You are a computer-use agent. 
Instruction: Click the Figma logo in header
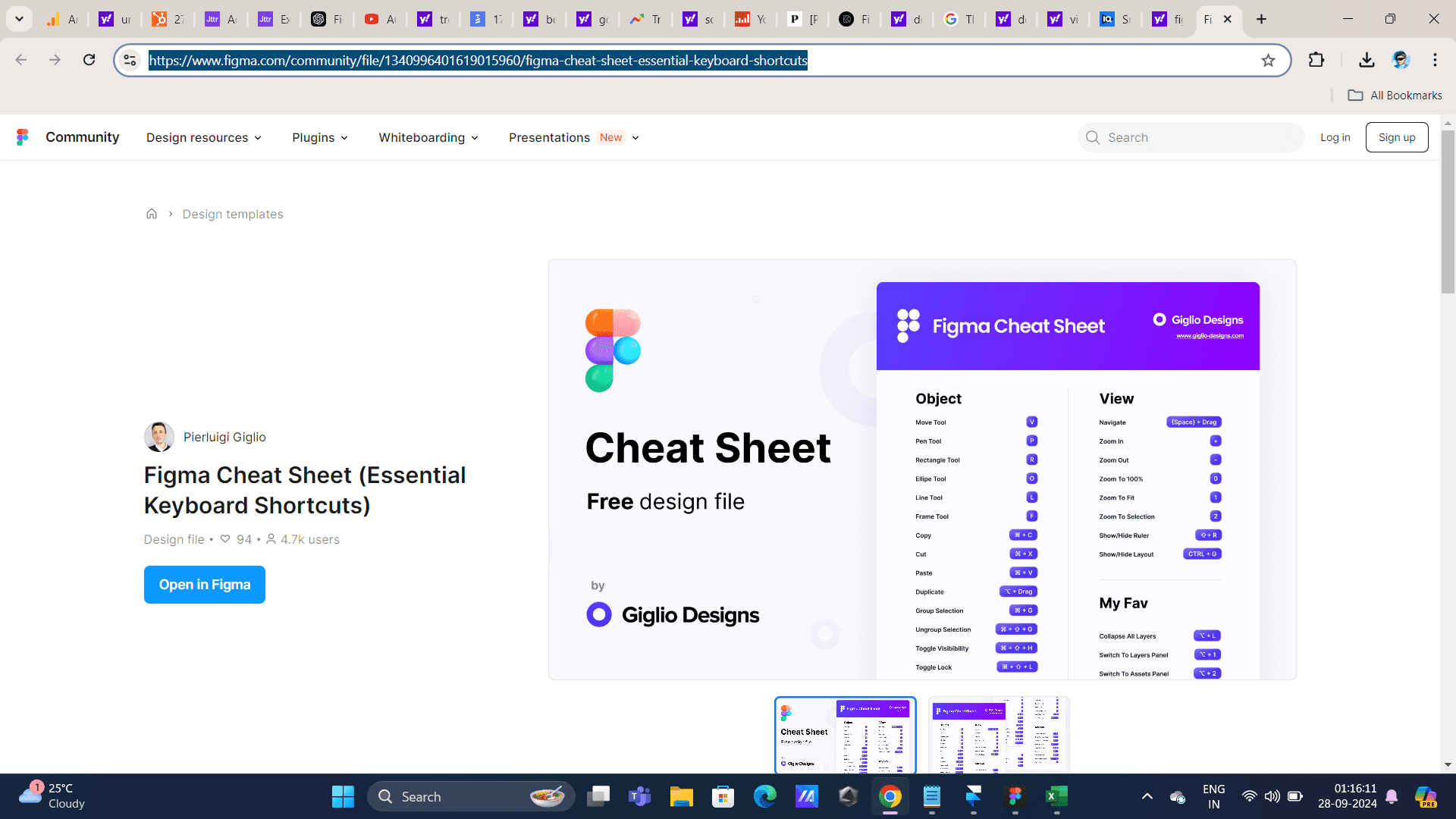[23, 137]
